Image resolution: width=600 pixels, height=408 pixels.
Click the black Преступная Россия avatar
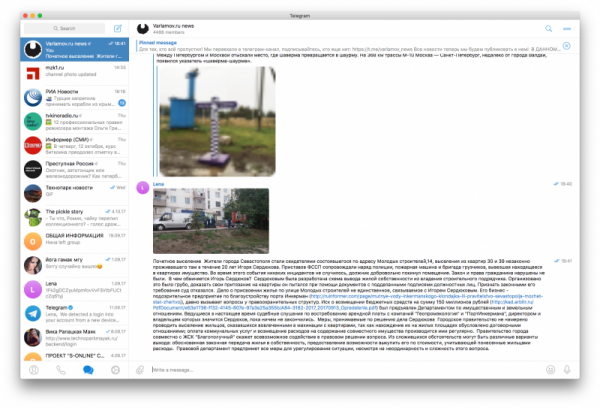tap(33, 170)
